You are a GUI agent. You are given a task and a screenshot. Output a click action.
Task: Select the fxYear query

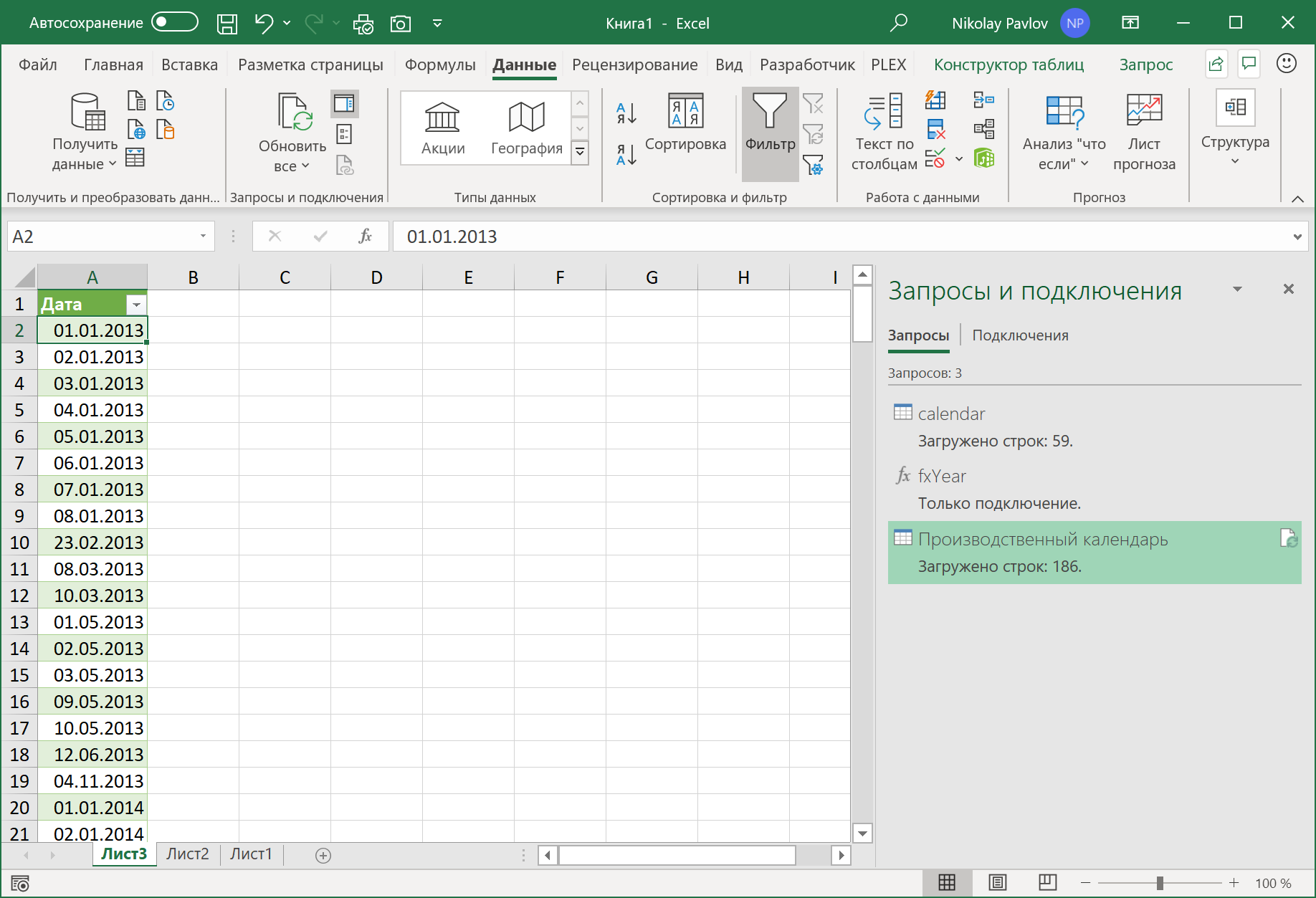[1094, 489]
